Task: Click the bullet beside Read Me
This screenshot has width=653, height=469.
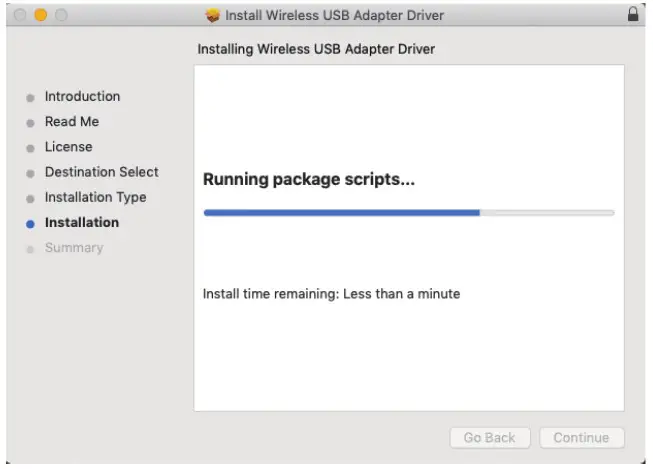Action: pos(31,122)
